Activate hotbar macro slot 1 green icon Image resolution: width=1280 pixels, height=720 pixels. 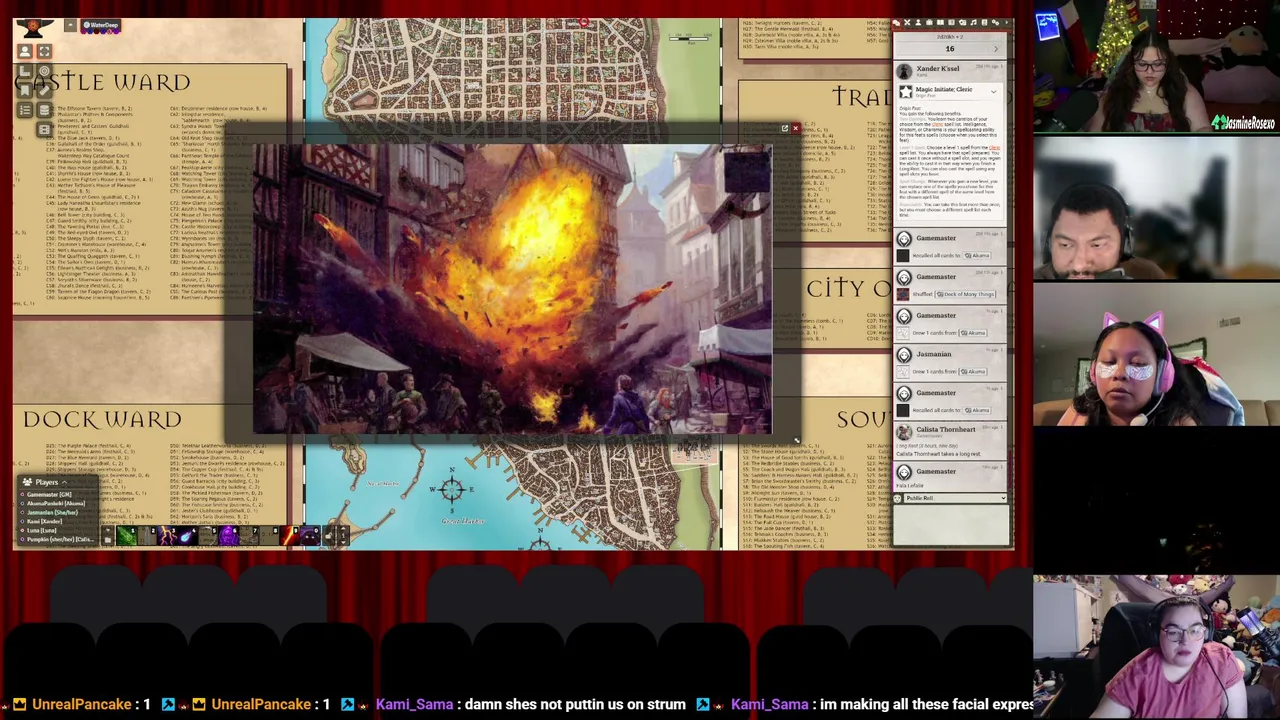tap(126, 536)
